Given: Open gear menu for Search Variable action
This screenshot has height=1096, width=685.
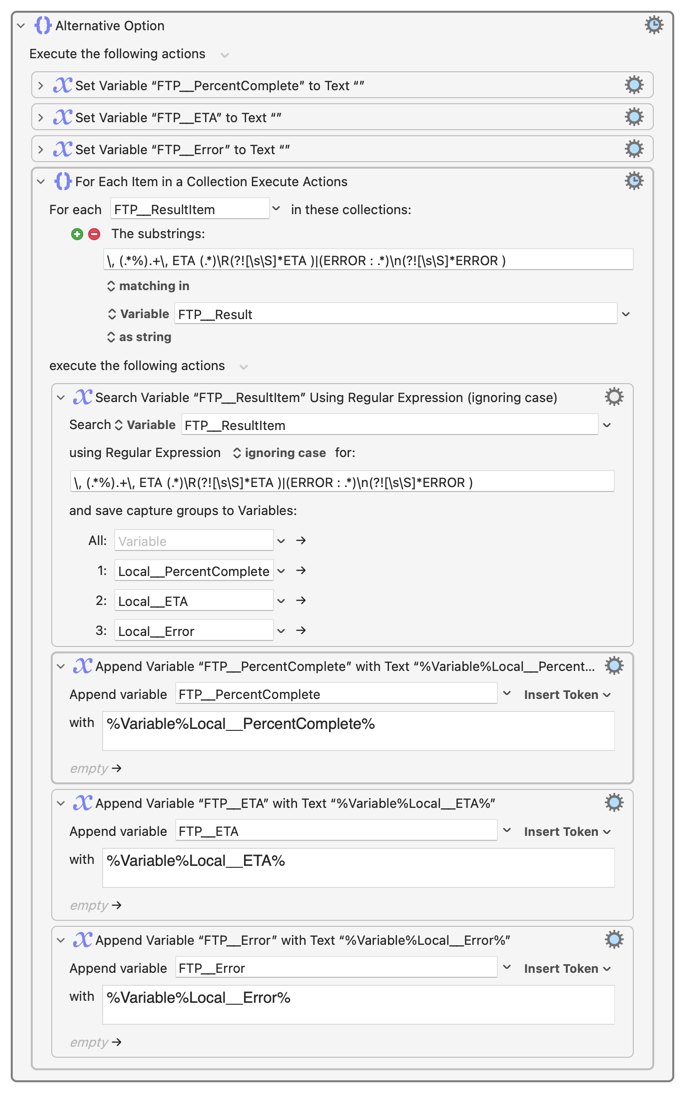Looking at the screenshot, I should click(x=613, y=398).
